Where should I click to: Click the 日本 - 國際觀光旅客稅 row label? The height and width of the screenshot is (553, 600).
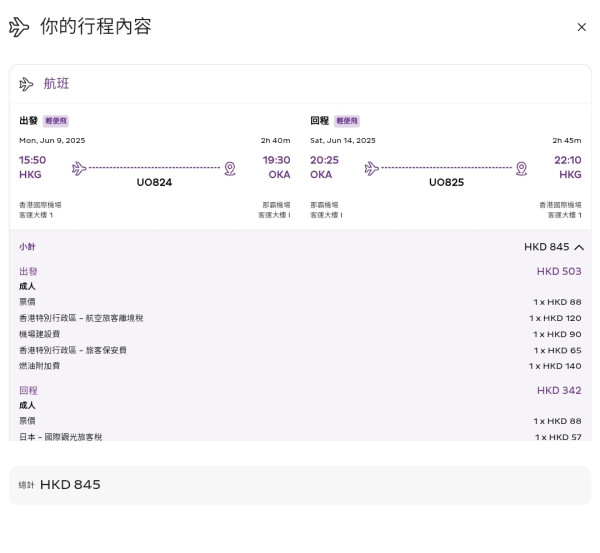tap(60, 437)
